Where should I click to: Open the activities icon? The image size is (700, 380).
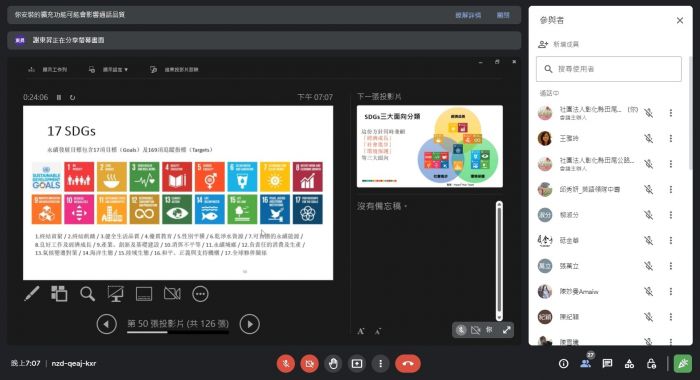click(x=629, y=363)
